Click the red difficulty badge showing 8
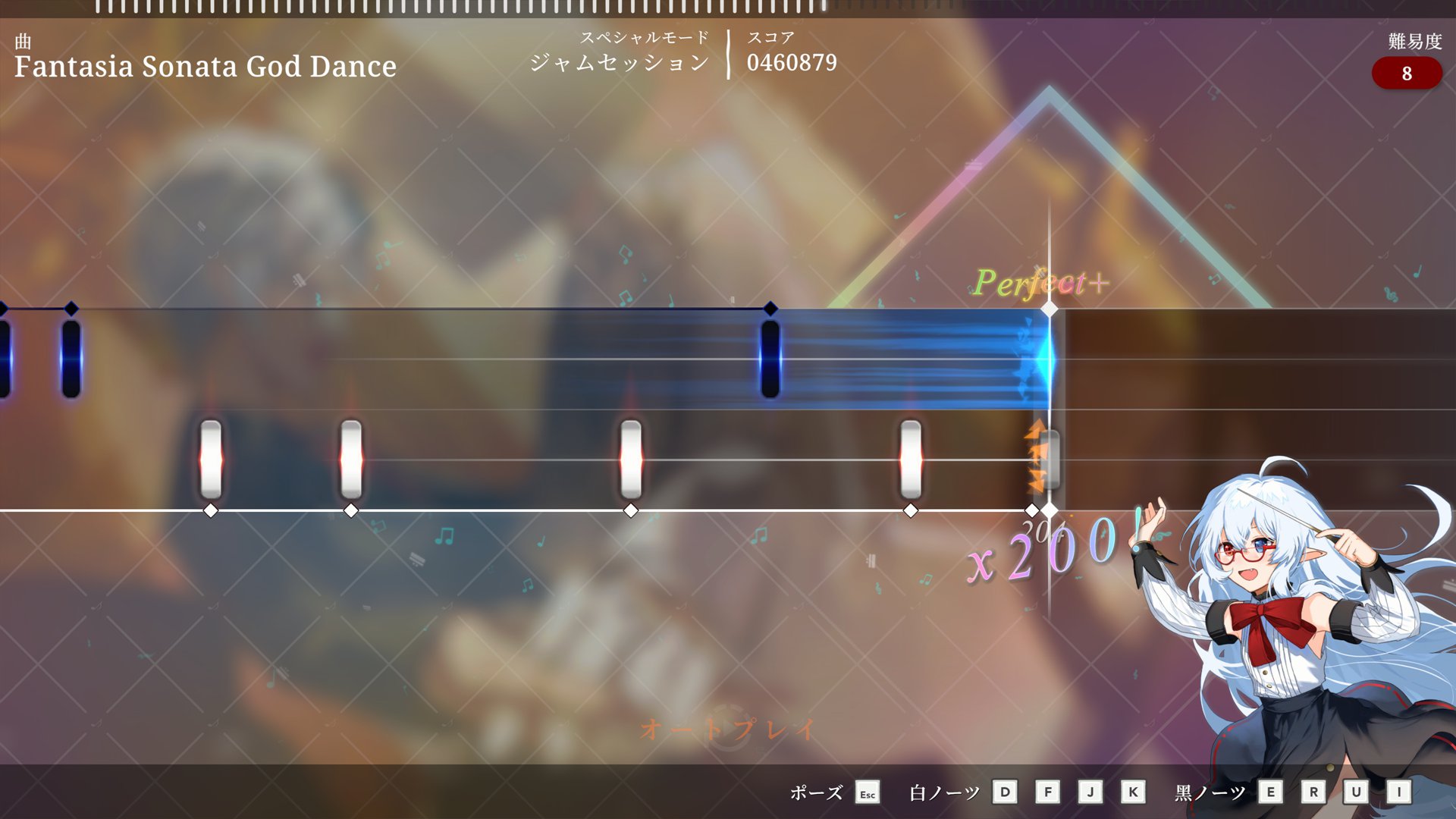Viewport: 1456px width, 819px height. [x=1406, y=74]
